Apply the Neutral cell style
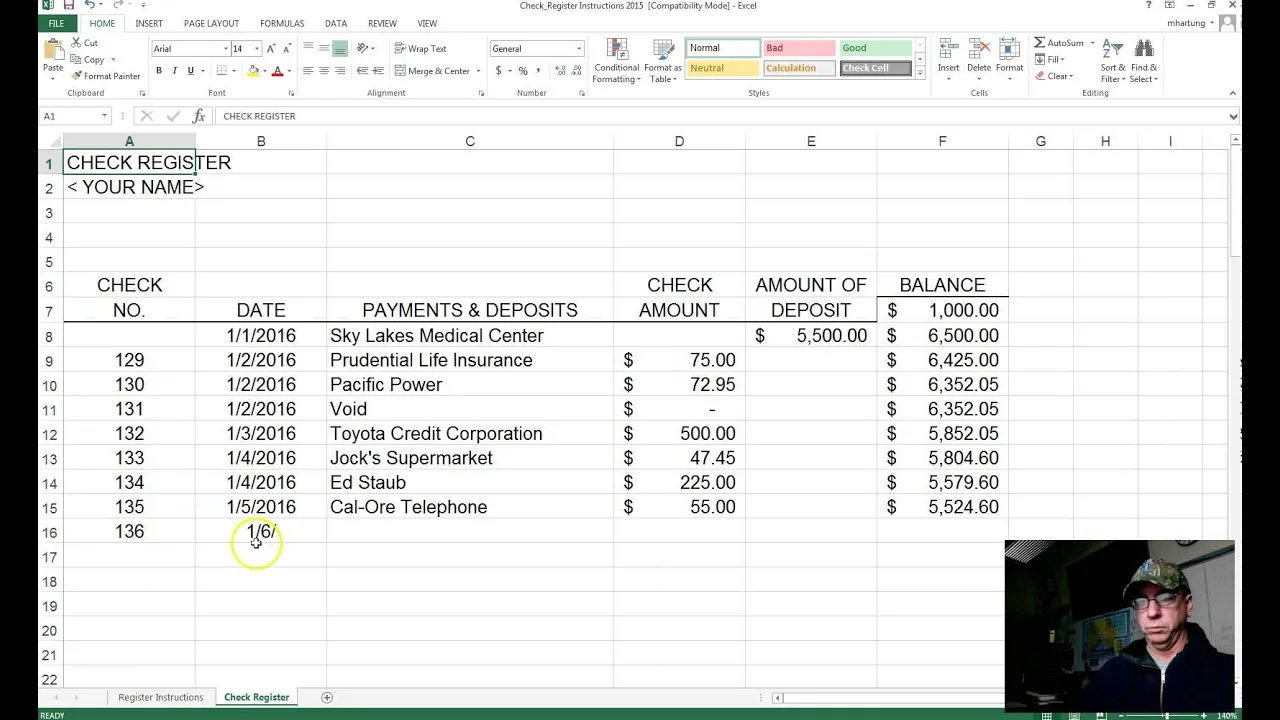This screenshot has width=1280, height=720. 722,68
